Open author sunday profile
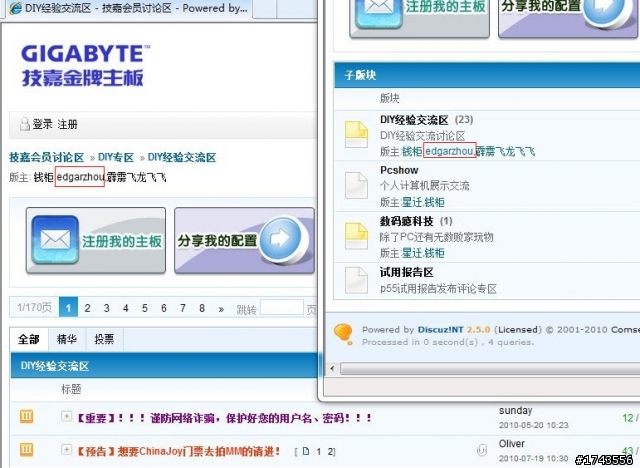640x468 pixels. click(516, 410)
